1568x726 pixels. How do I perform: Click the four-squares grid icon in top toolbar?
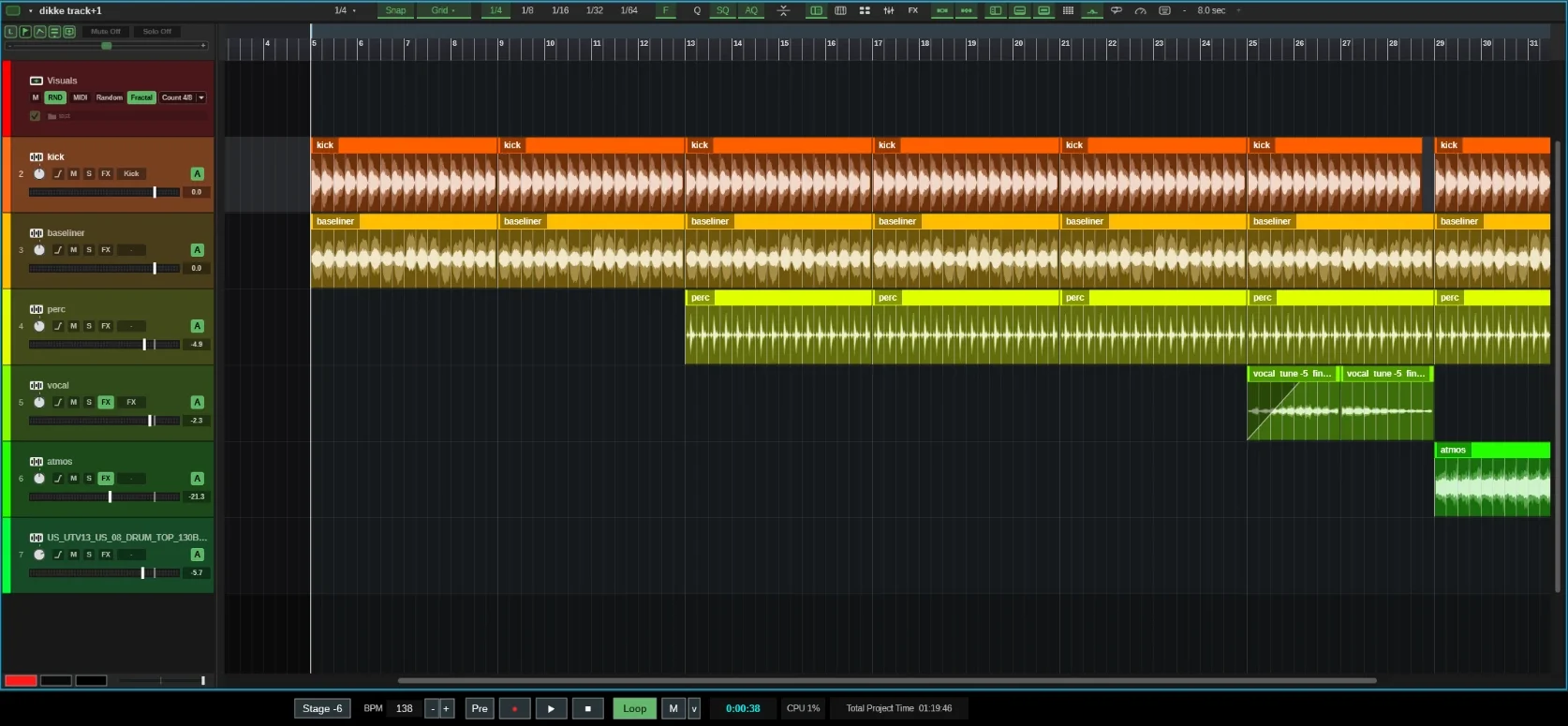pos(865,10)
